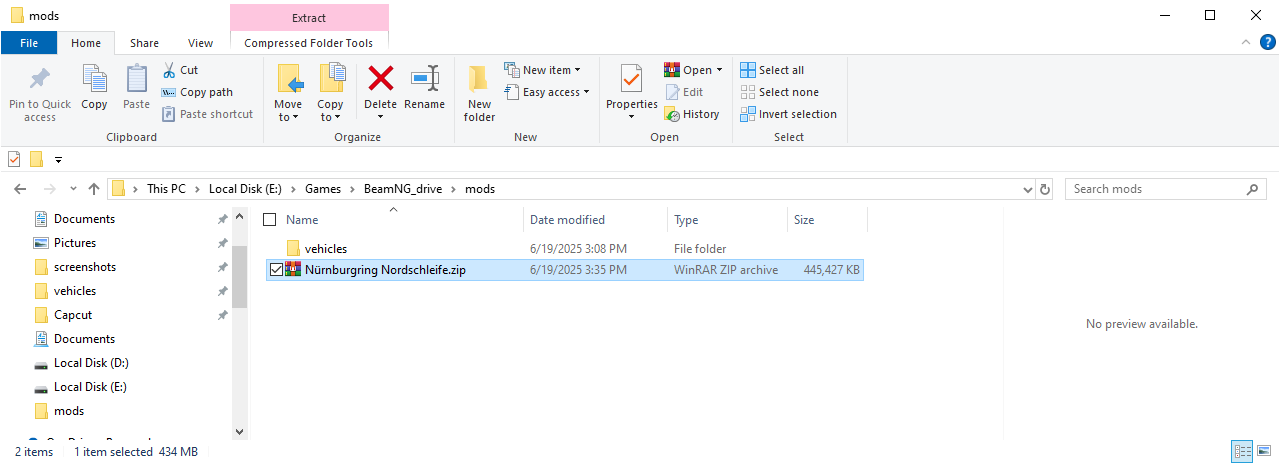Switch to the Home tab

(86, 43)
